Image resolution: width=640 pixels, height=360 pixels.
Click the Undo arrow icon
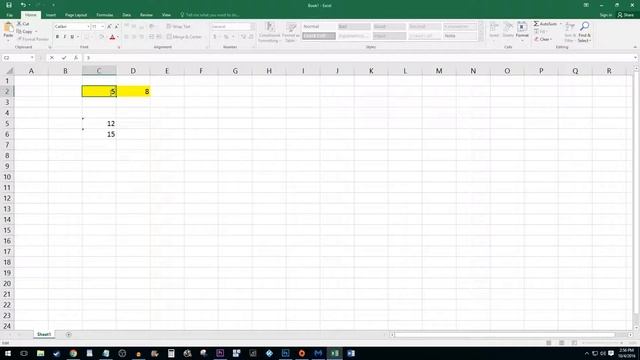(x=23, y=5)
